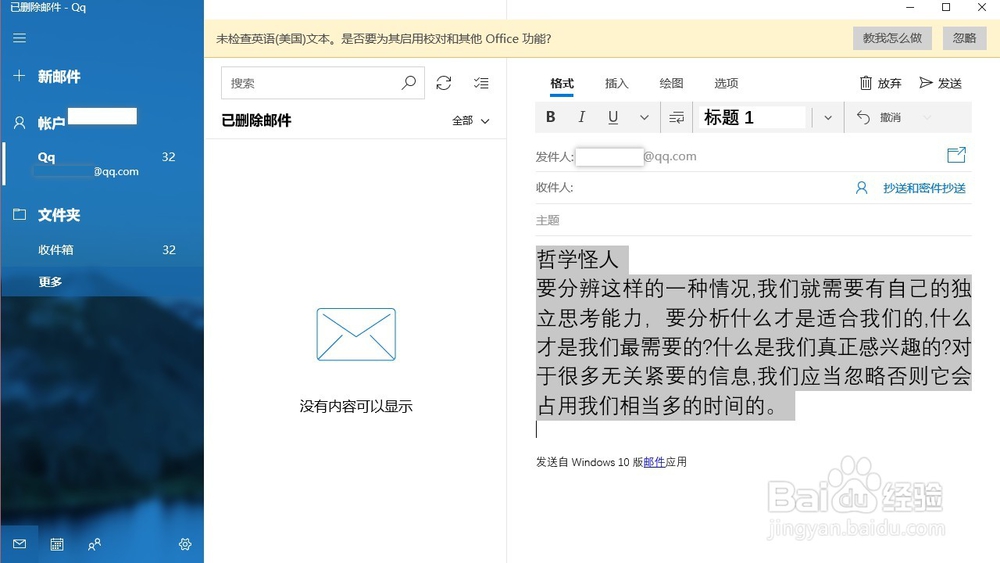
Task: Enter selection mode checklist icon
Action: point(482,83)
